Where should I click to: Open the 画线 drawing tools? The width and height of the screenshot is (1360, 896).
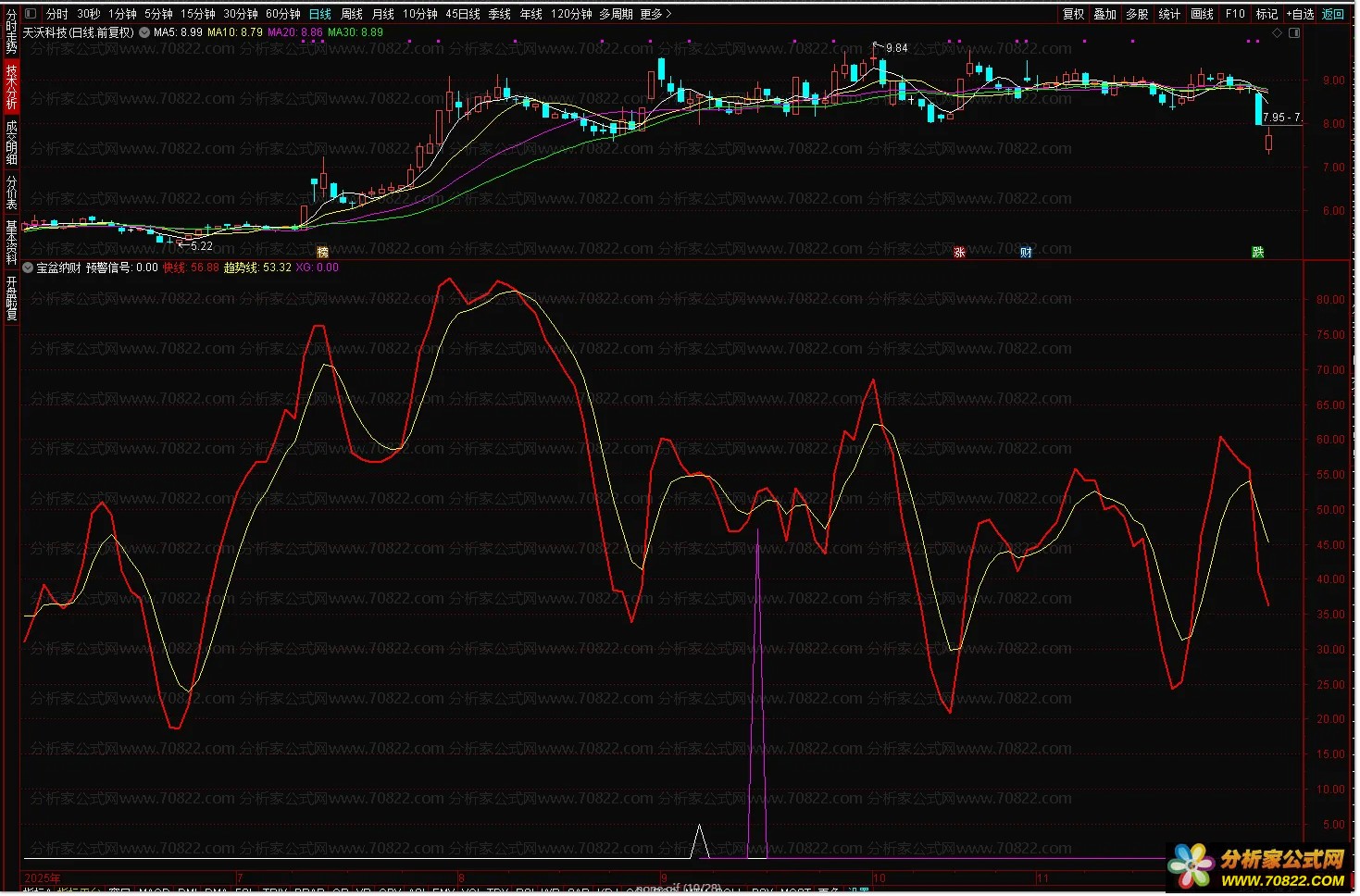(x=1202, y=14)
